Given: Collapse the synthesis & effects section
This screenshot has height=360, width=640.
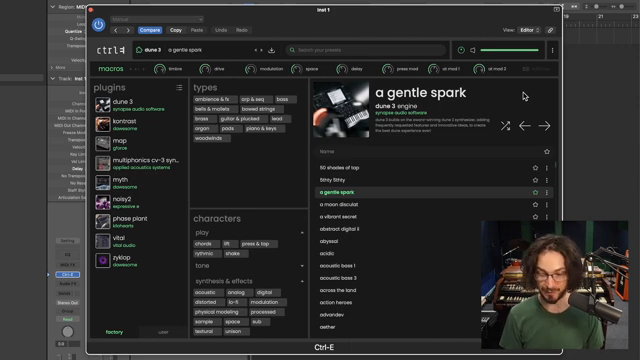Looking at the screenshot, I should [x=302, y=281].
